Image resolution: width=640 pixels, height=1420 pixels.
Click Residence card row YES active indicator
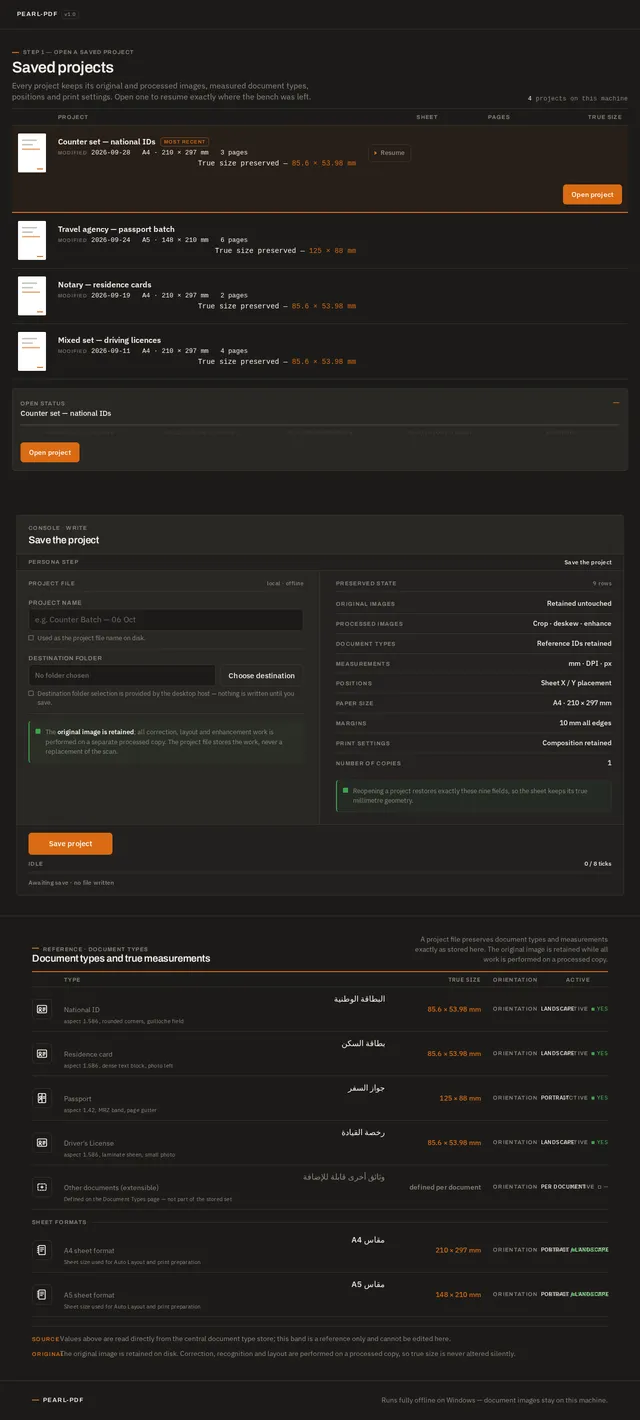coord(599,1053)
